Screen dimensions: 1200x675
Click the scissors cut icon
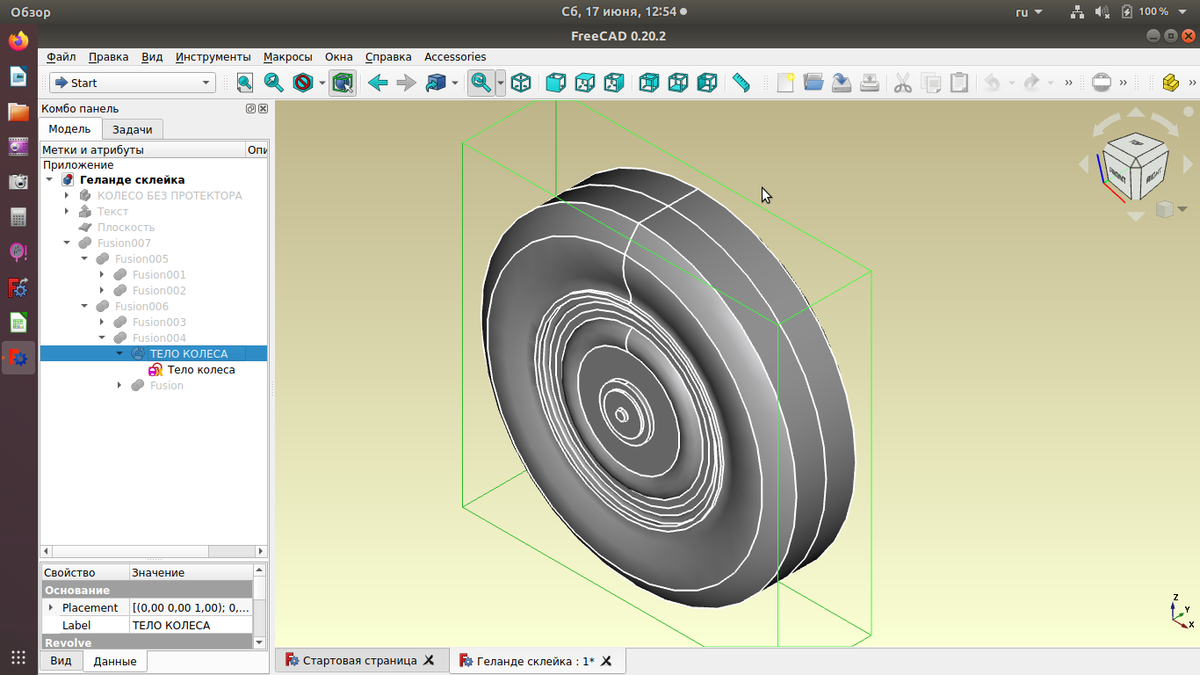[x=902, y=83]
